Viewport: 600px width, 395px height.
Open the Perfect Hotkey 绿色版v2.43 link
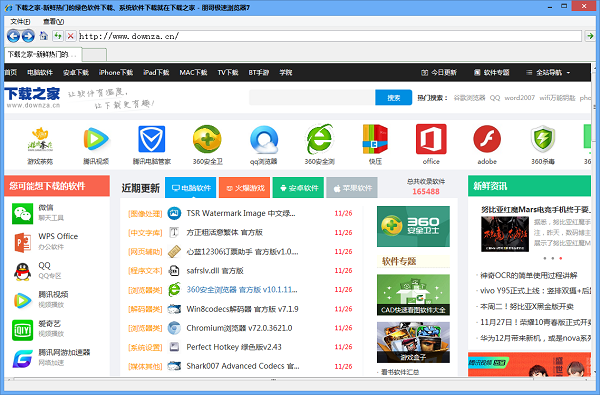pyautogui.click(x=234, y=347)
